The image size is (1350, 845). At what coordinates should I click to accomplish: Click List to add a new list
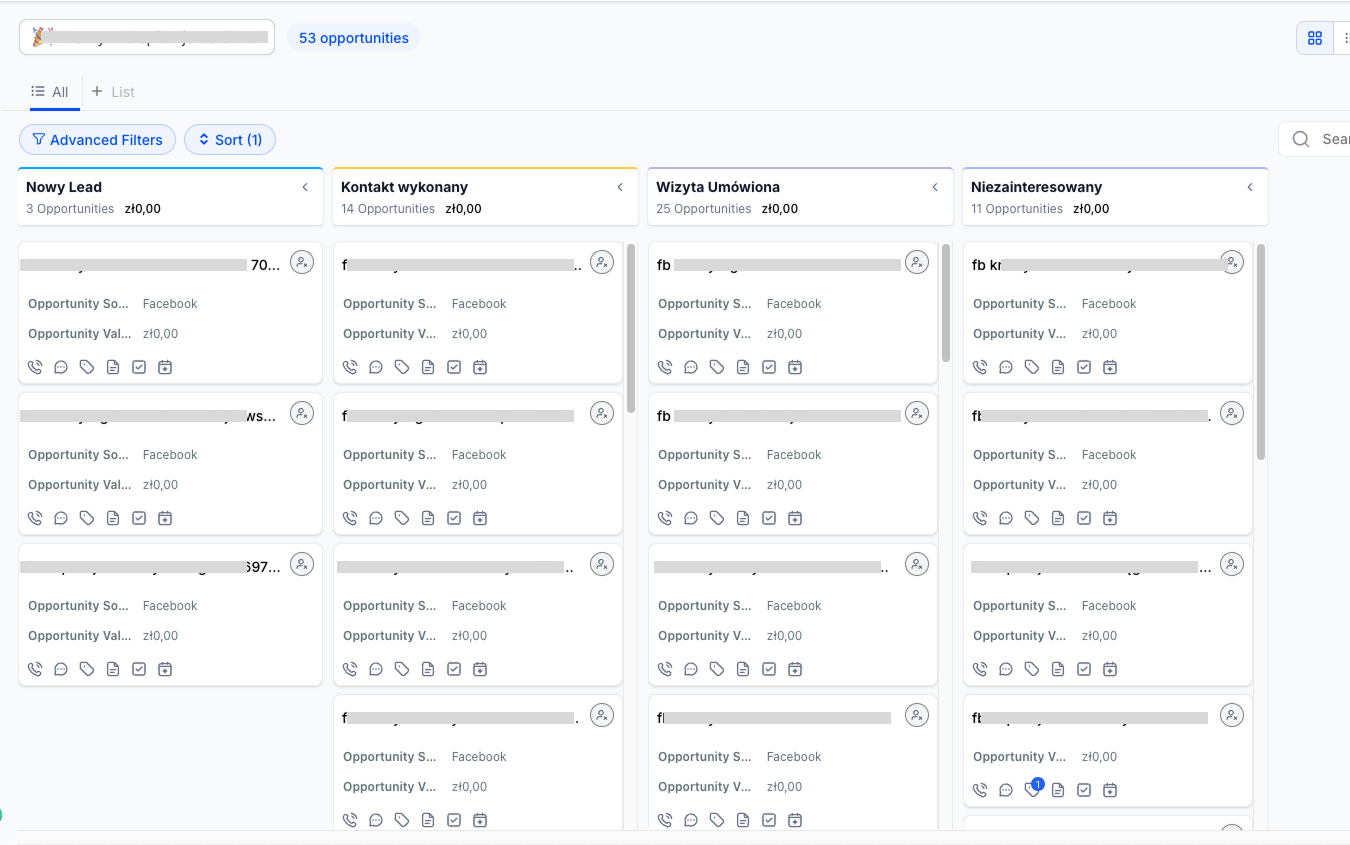click(113, 91)
